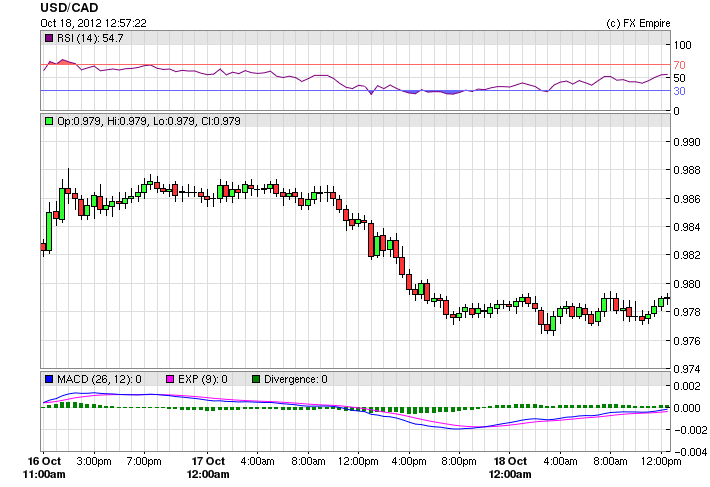Click the 8:00pm time axis label
Viewport: 710px width, 487px height.
tap(459, 461)
